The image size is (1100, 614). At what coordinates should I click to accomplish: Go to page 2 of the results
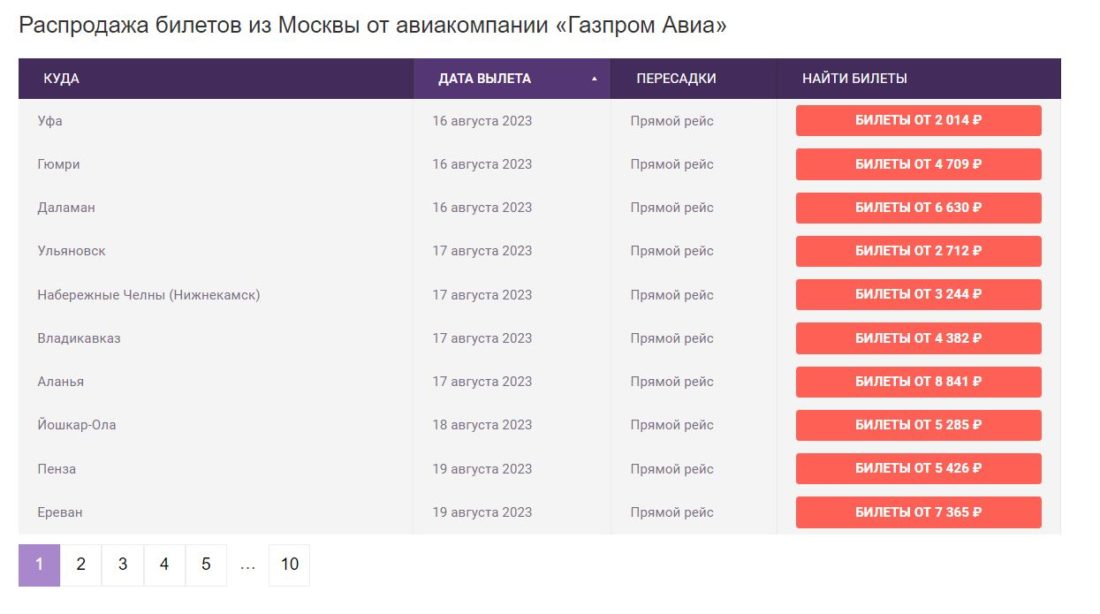coord(79,563)
